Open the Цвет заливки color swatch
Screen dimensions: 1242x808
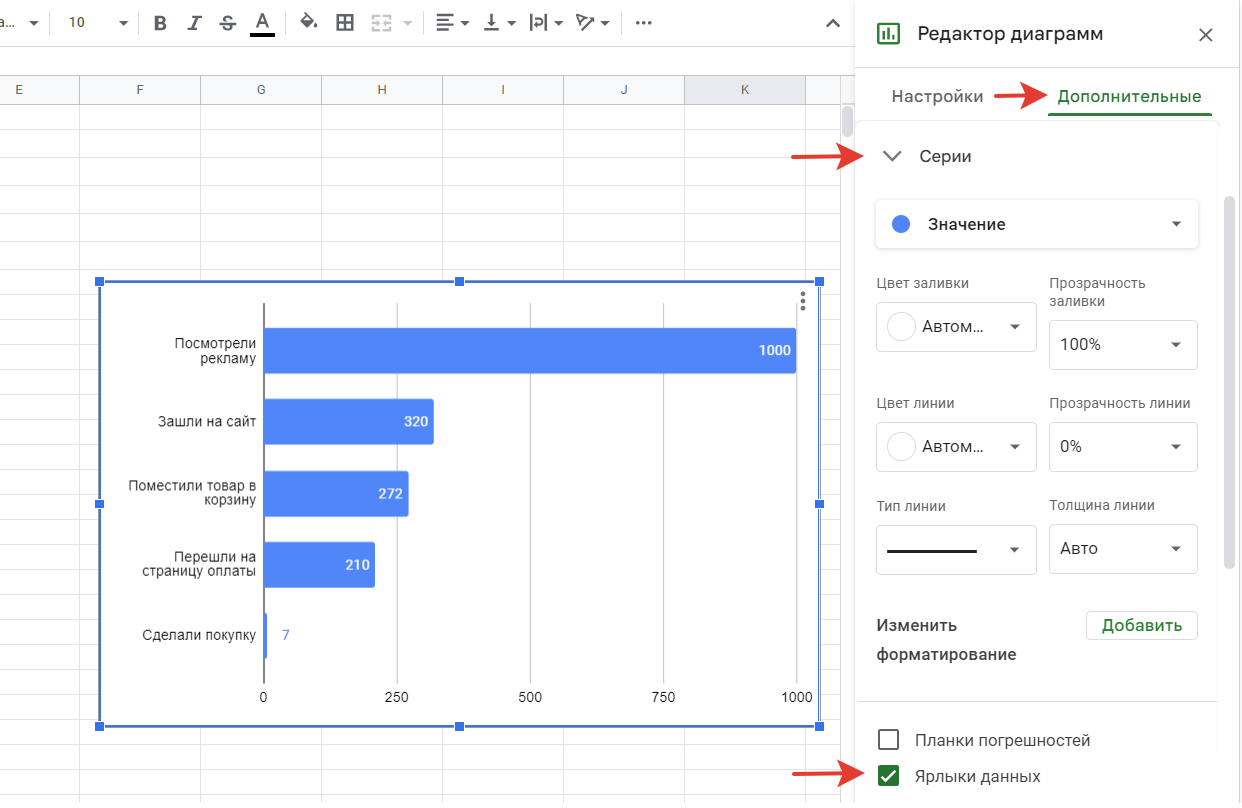click(955, 327)
